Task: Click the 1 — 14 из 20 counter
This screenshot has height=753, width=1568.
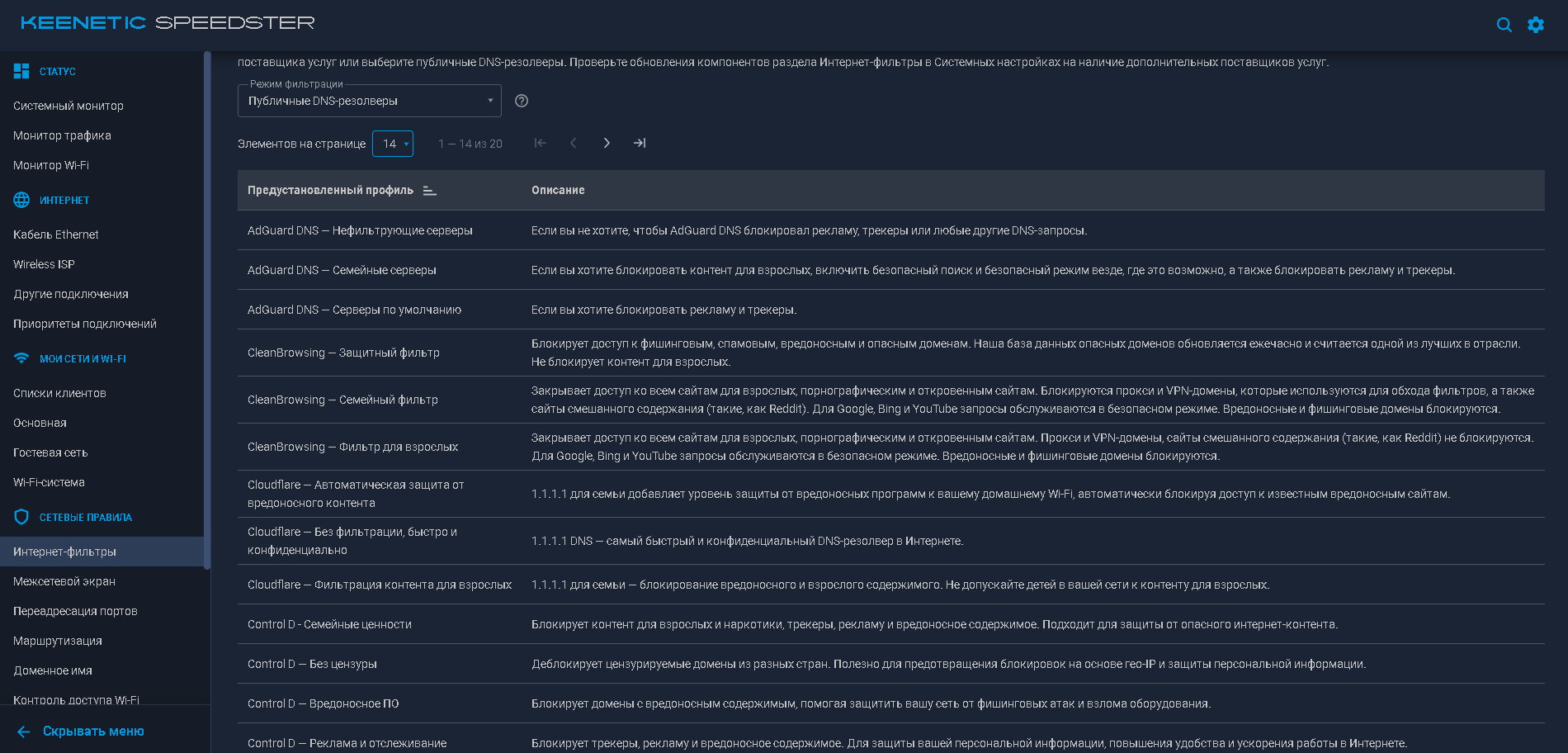Action: [x=470, y=144]
